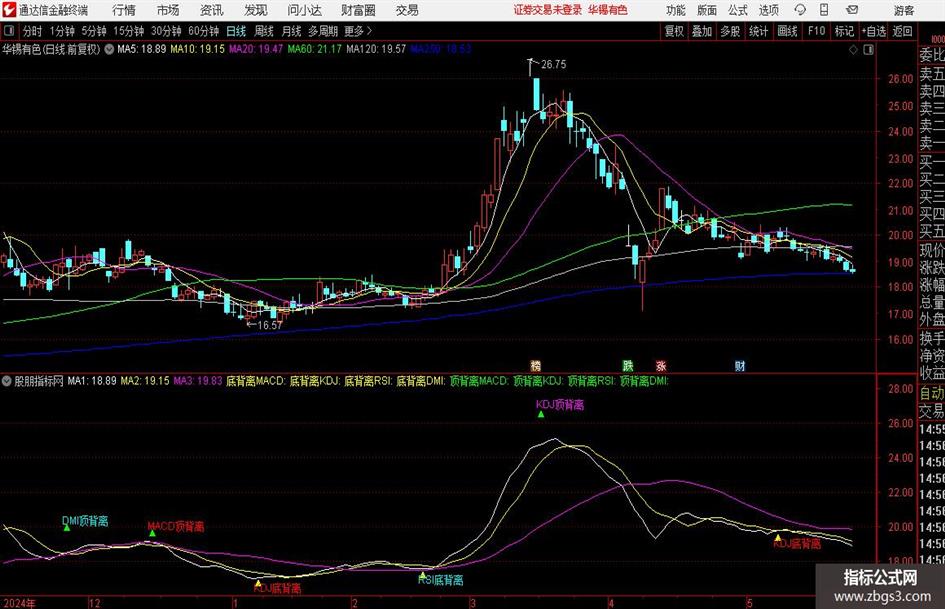Click the diamond icon above price axis
This screenshot has width=945, height=609.
tap(853, 50)
